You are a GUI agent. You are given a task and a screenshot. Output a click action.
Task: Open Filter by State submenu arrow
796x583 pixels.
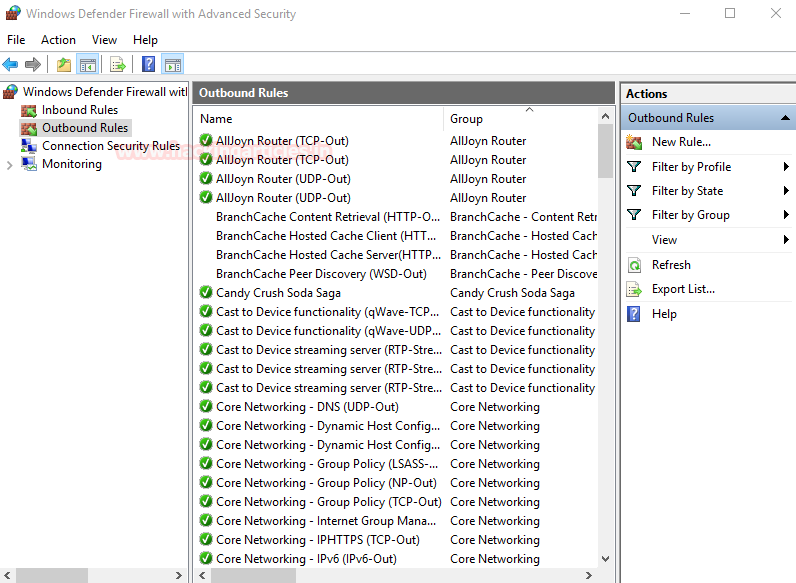(x=786, y=191)
